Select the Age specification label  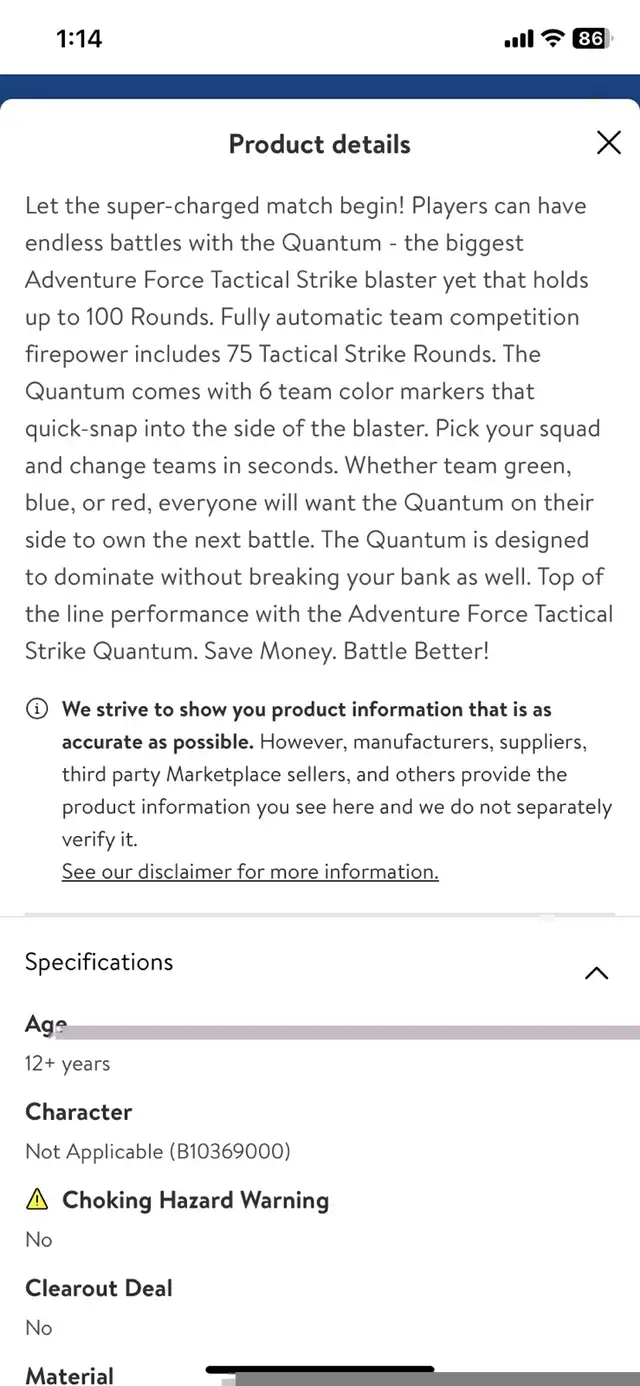click(x=45, y=1025)
